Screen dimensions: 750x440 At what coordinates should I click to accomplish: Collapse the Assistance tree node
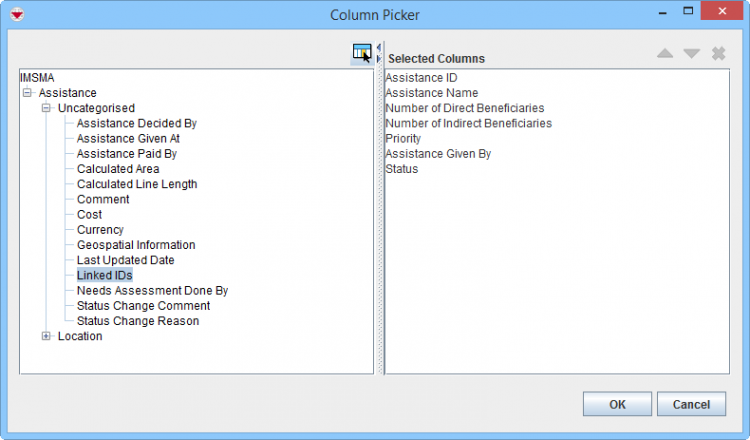click(27, 93)
